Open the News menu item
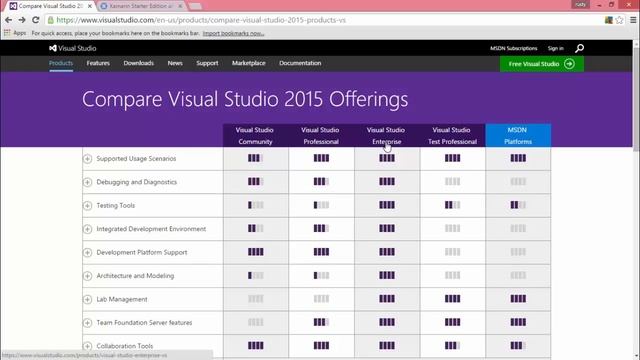The image size is (640, 360). (175, 63)
